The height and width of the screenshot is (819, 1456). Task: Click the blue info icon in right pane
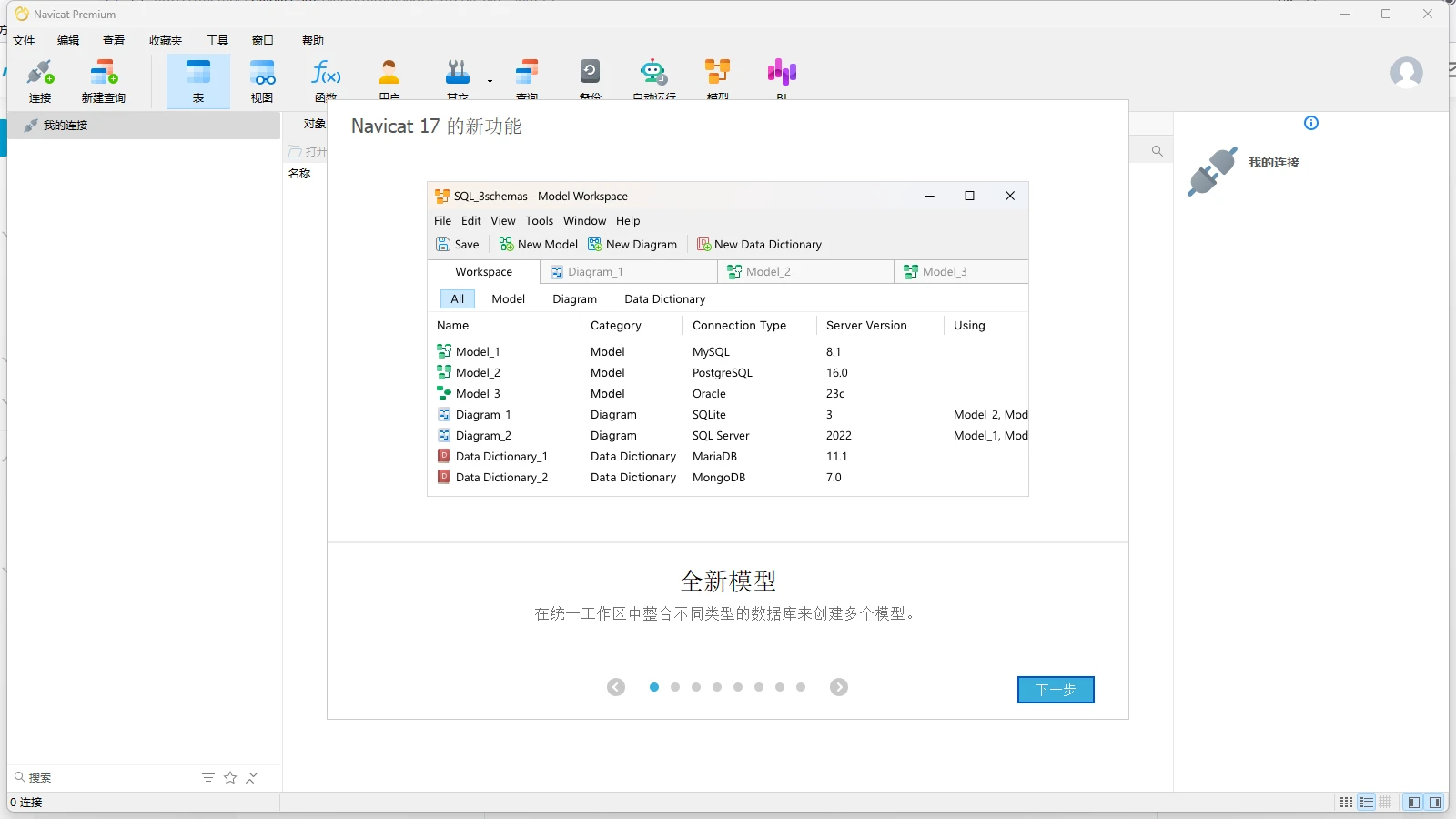click(1311, 123)
